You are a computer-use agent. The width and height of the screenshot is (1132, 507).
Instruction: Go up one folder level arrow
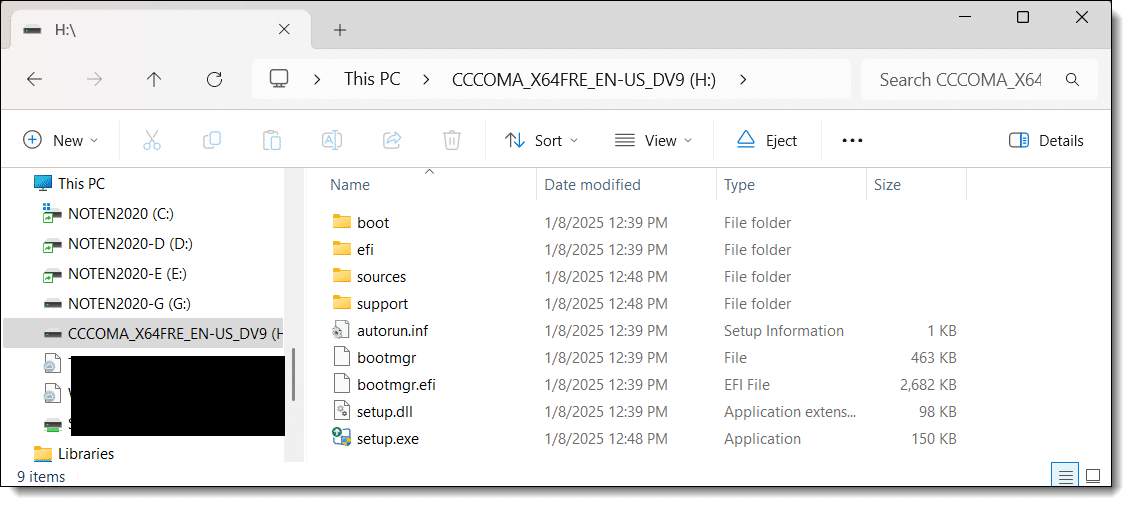click(x=153, y=80)
